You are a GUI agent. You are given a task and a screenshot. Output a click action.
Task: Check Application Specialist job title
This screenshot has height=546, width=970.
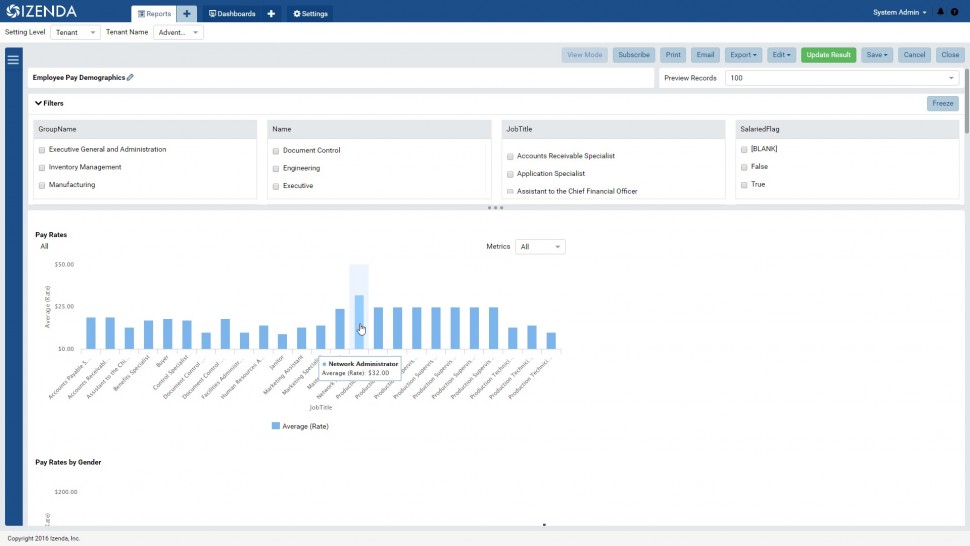click(x=510, y=174)
